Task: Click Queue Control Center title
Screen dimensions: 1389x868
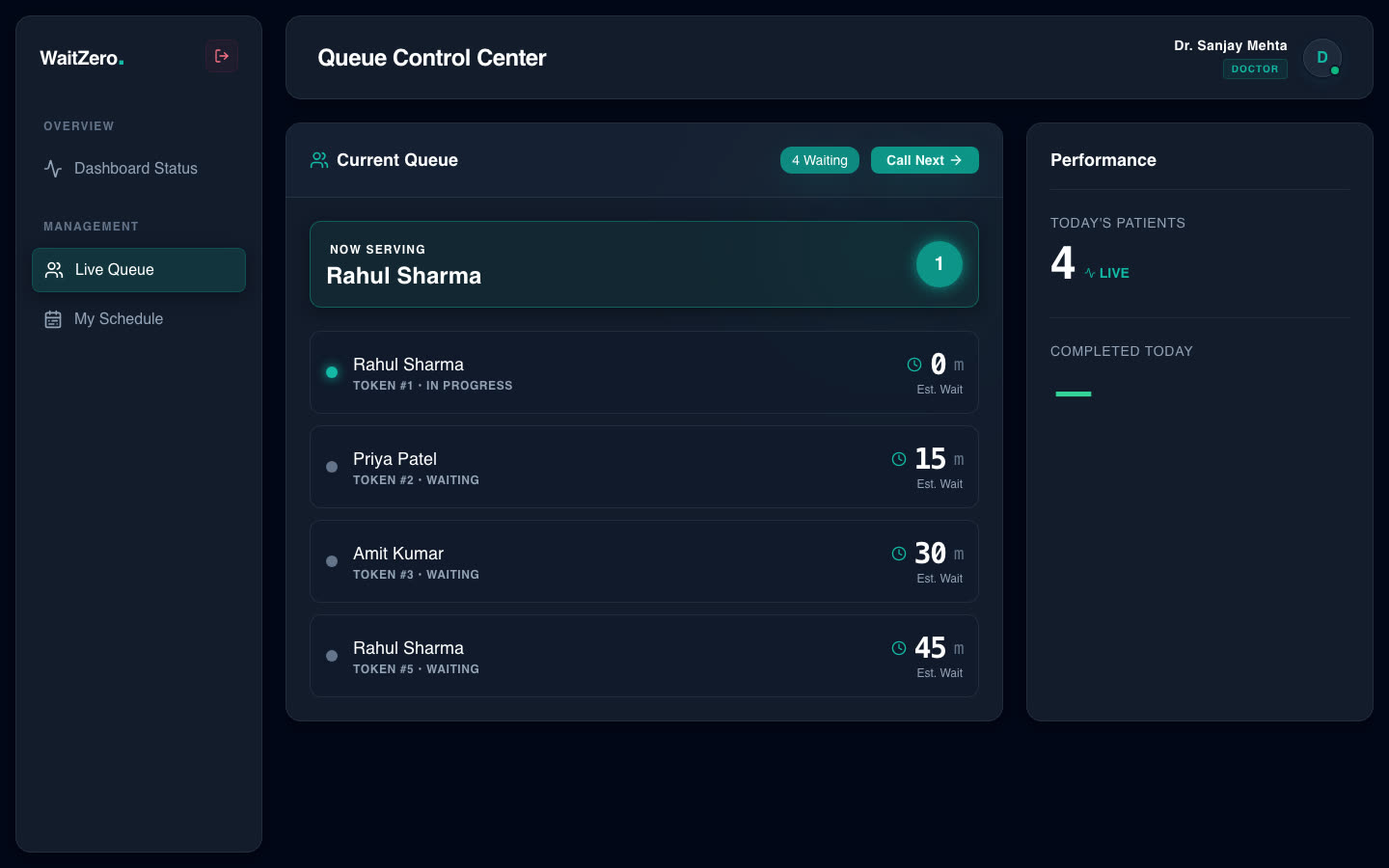Action: pos(432,58)
